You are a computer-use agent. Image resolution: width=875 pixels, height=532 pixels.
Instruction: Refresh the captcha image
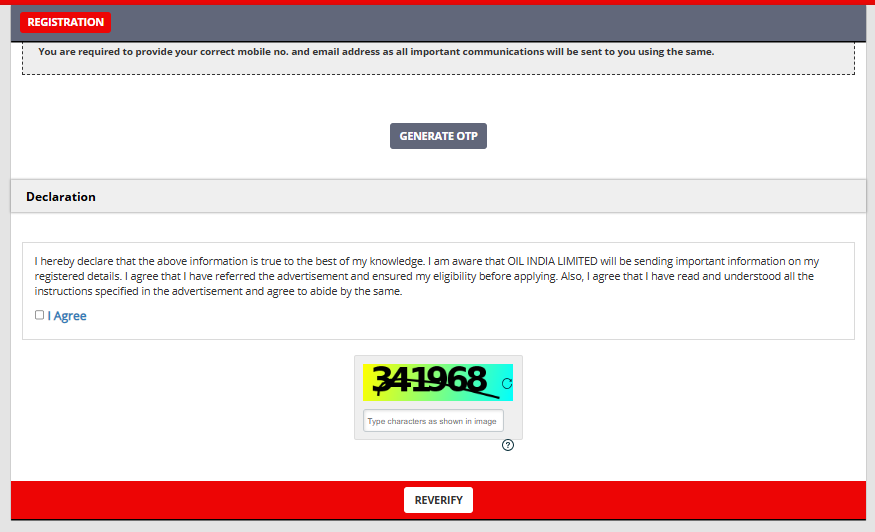tap(507, 383)
